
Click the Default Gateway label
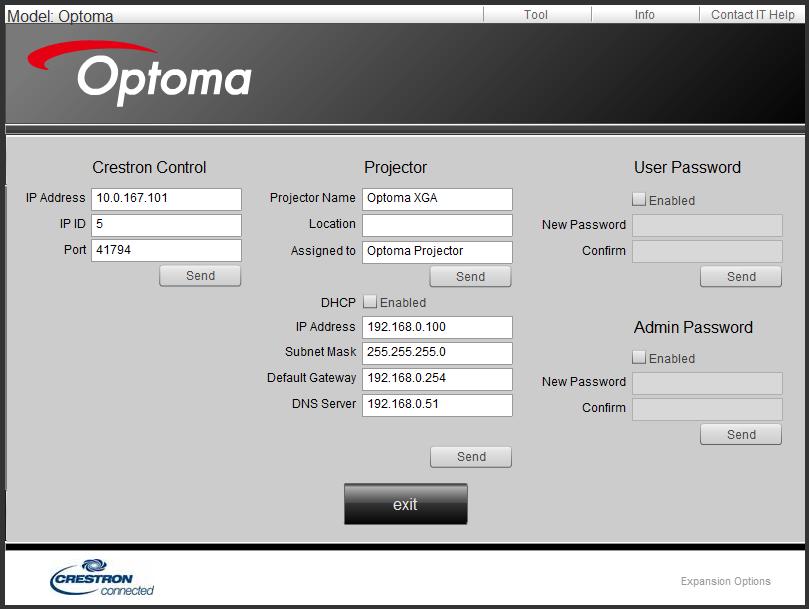[x=311, y=378]
